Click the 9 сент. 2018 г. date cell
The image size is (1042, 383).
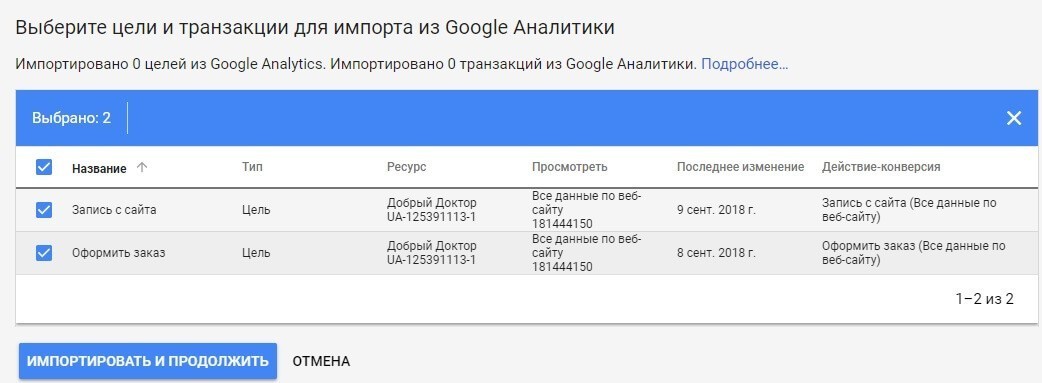tap(716, 210)
